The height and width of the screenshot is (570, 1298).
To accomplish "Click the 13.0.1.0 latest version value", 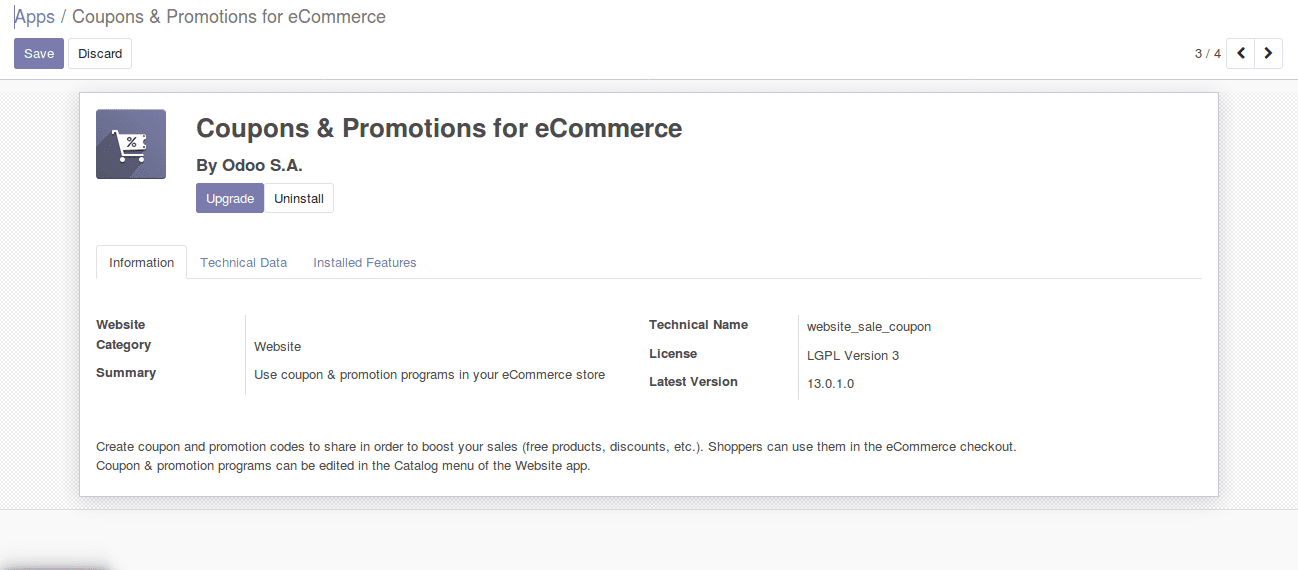I will [x=831, y=383].
